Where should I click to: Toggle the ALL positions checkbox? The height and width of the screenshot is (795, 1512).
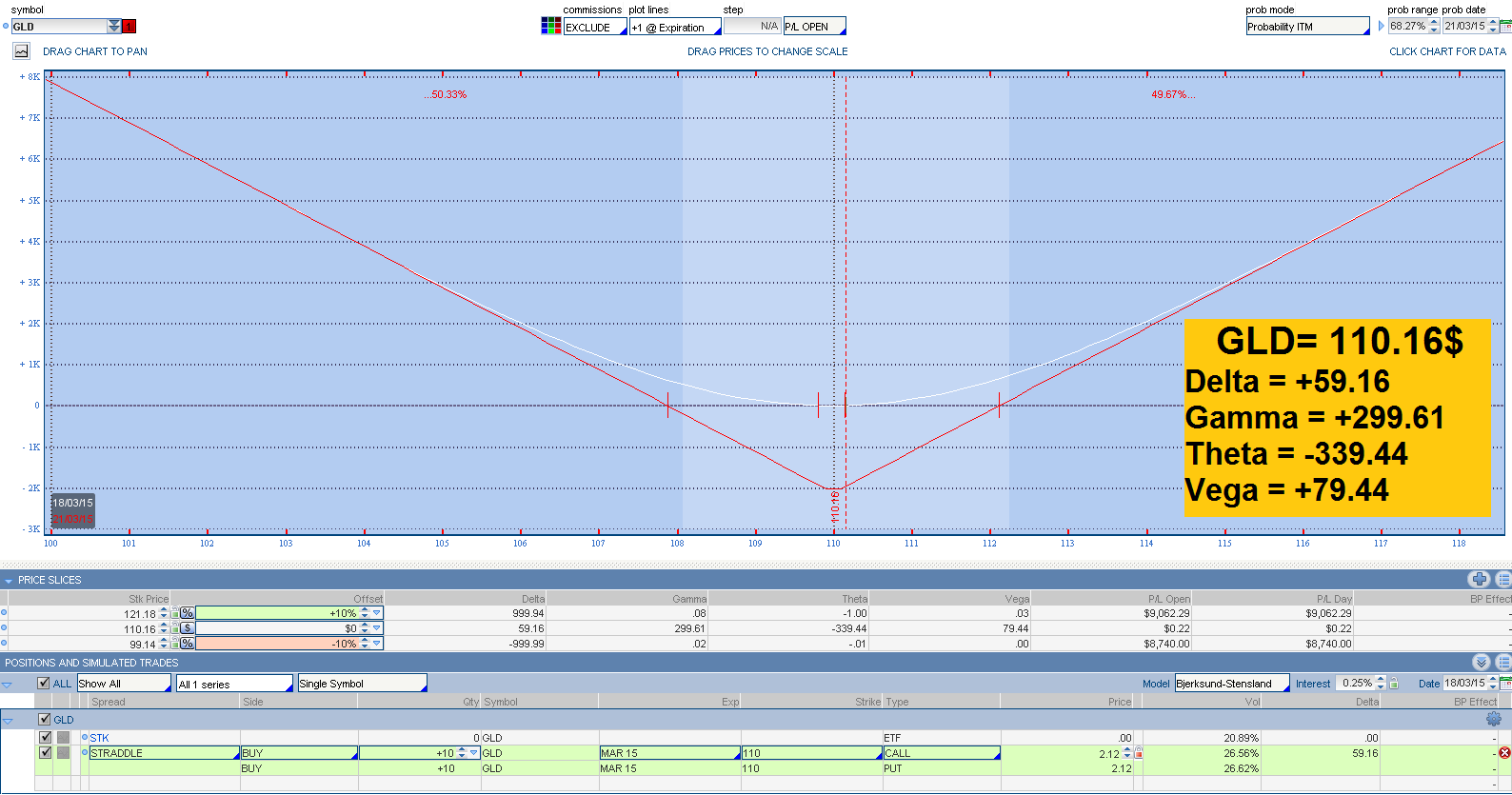pos(44,683)
